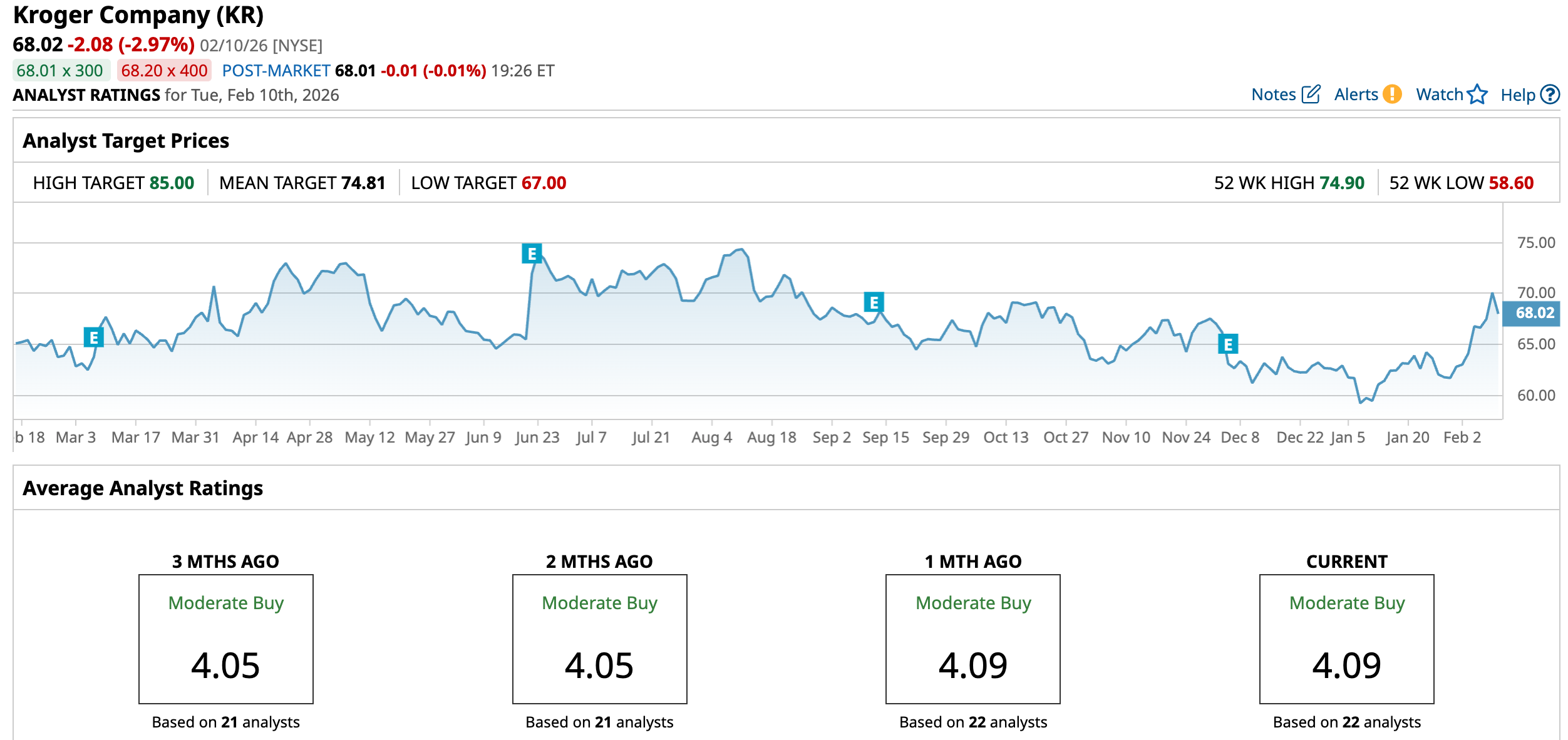This screenshot has height=740, width=1568.
Task: Click the POST-MARKET label
Action: [276, 71]
